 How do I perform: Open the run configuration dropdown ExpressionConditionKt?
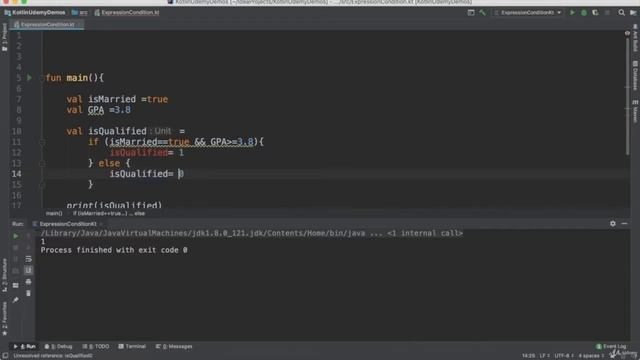click(x=527, y=13)
